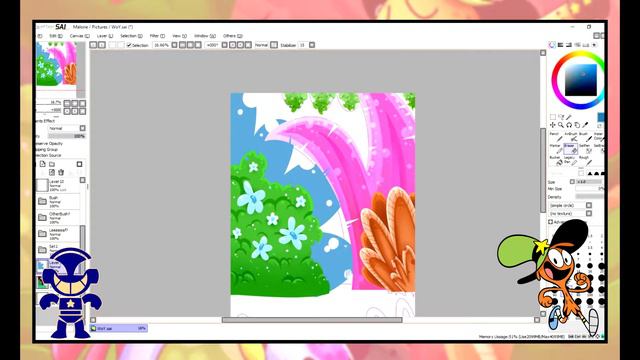The width and height of the screenshot is (640, 360).
Task: Toggle the Advanced settings checkbox
Action: [551, 222]
